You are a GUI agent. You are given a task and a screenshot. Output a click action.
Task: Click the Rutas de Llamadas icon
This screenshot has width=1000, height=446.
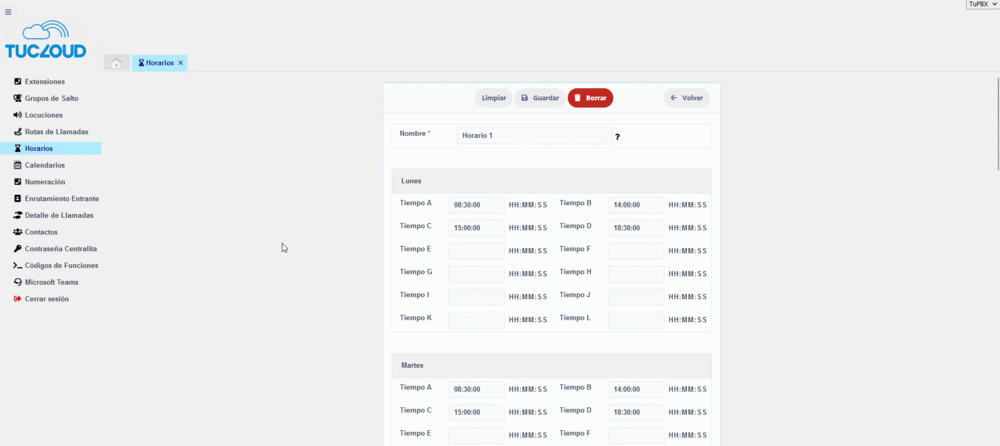[17, 132]
